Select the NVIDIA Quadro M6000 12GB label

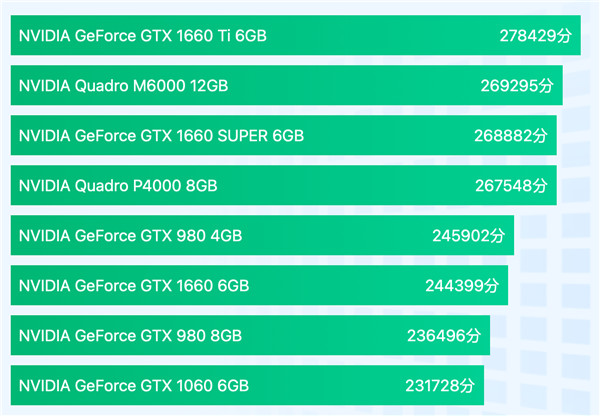[124, 86]
